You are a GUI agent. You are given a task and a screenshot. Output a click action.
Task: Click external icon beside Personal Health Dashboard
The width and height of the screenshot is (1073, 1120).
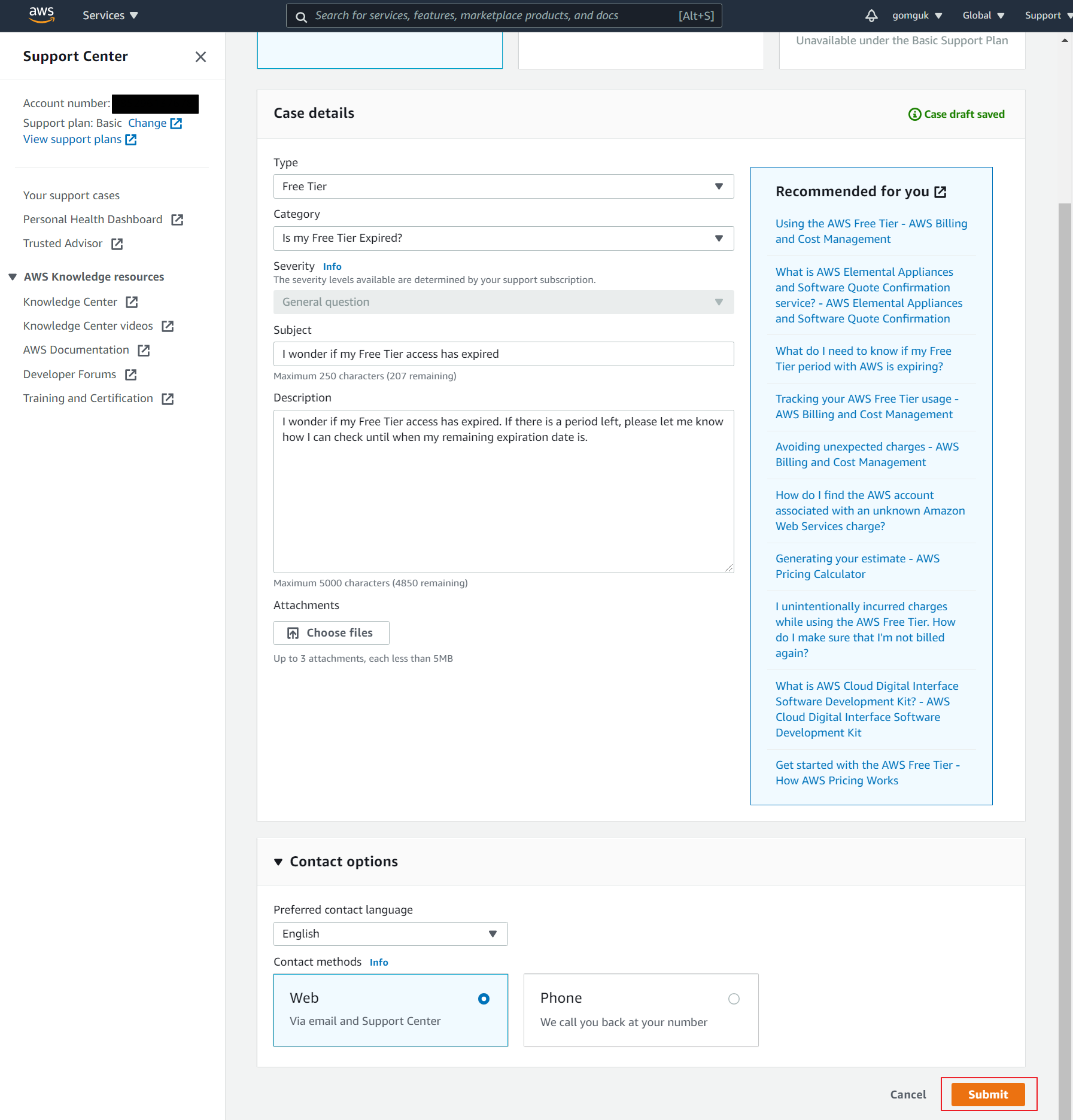tap(177, 220)
